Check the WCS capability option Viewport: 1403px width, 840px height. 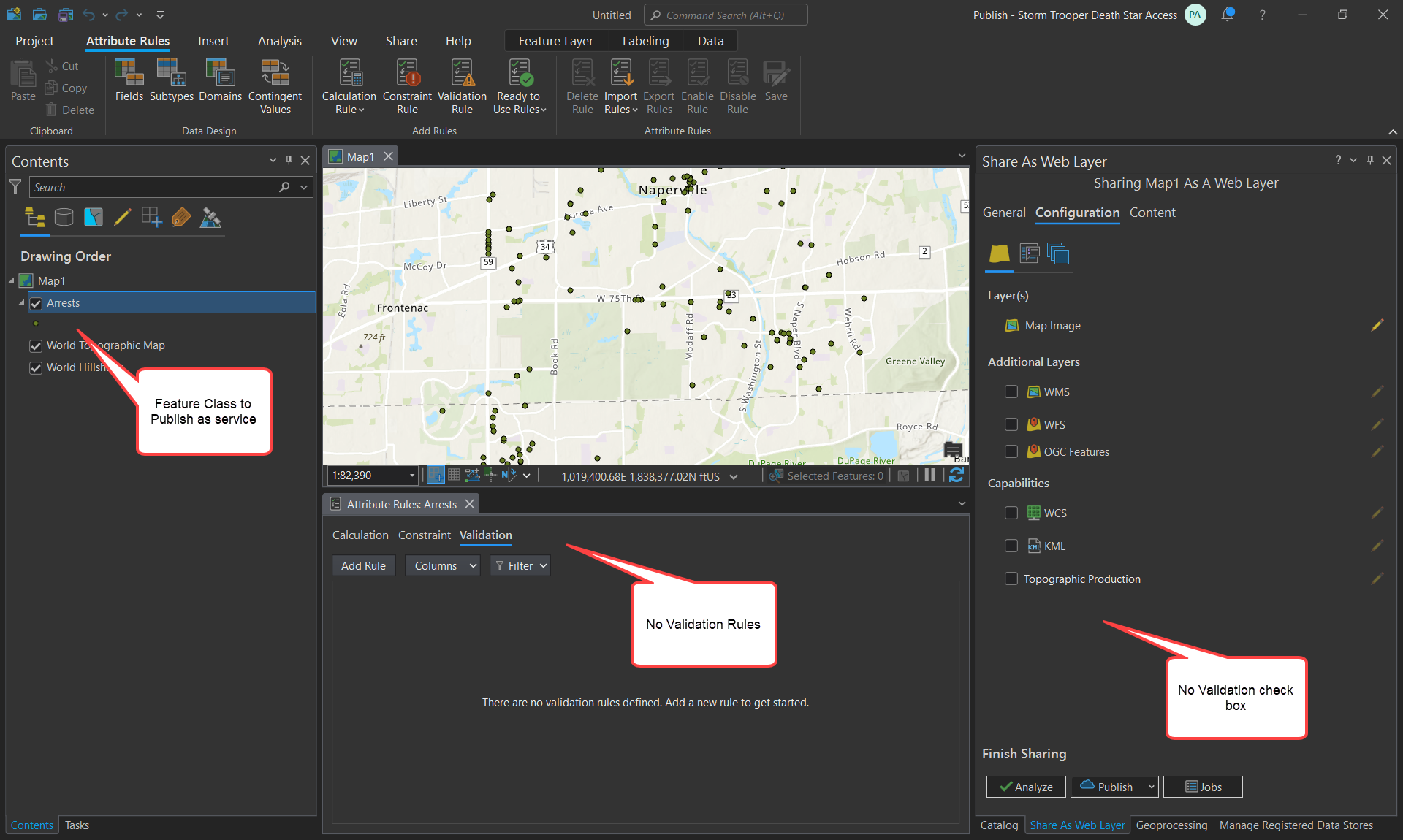point(1011,513)
